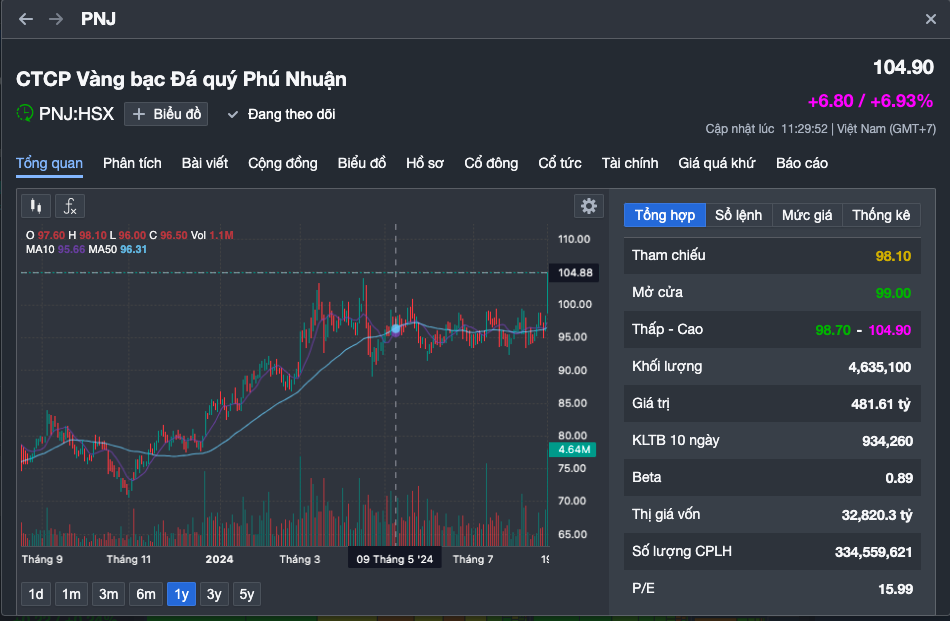Open the fx indicators icon
This screenshot has height=621, width=950.
click(x=70, y=207)
